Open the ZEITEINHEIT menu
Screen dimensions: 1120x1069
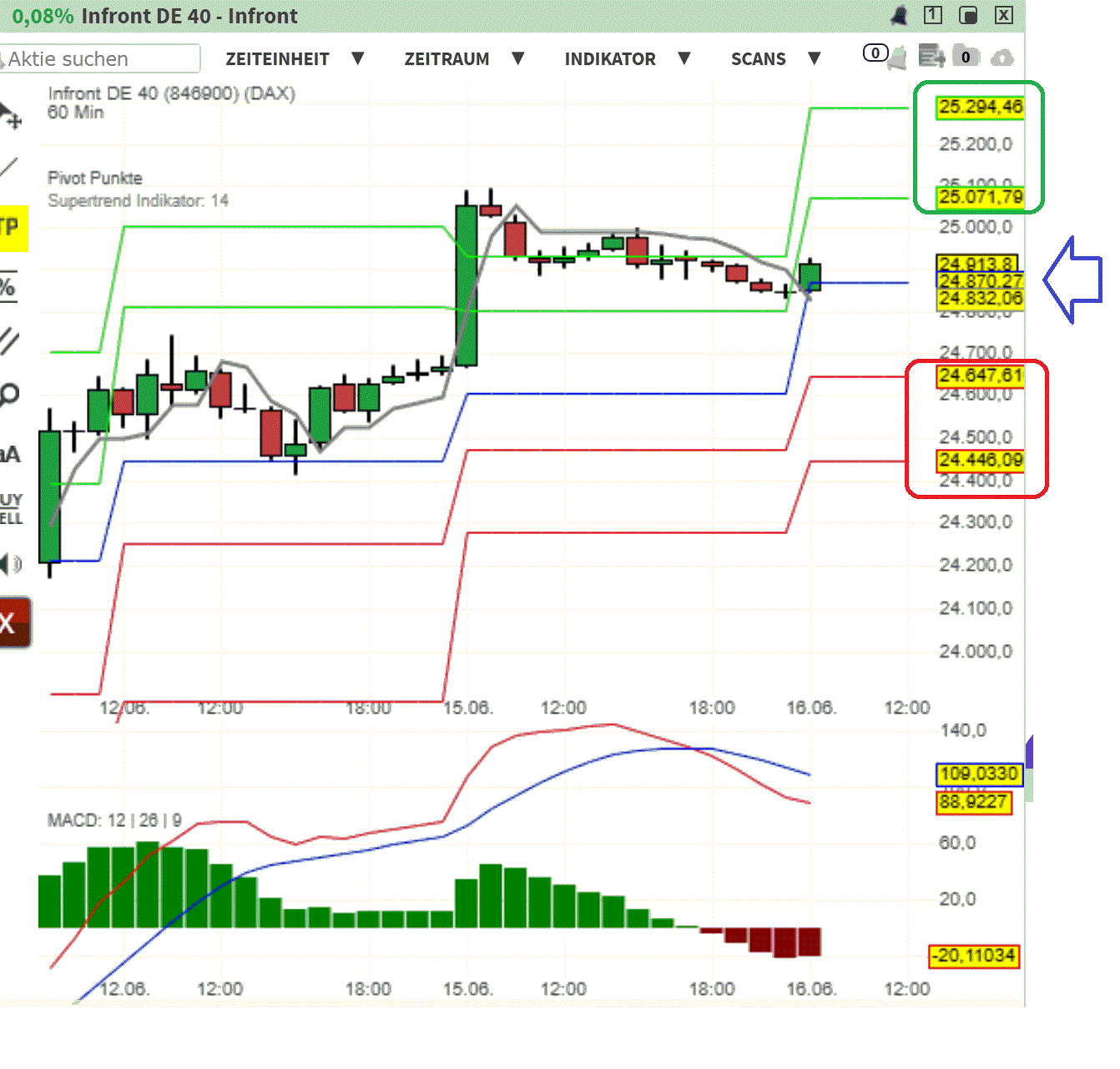277,59
